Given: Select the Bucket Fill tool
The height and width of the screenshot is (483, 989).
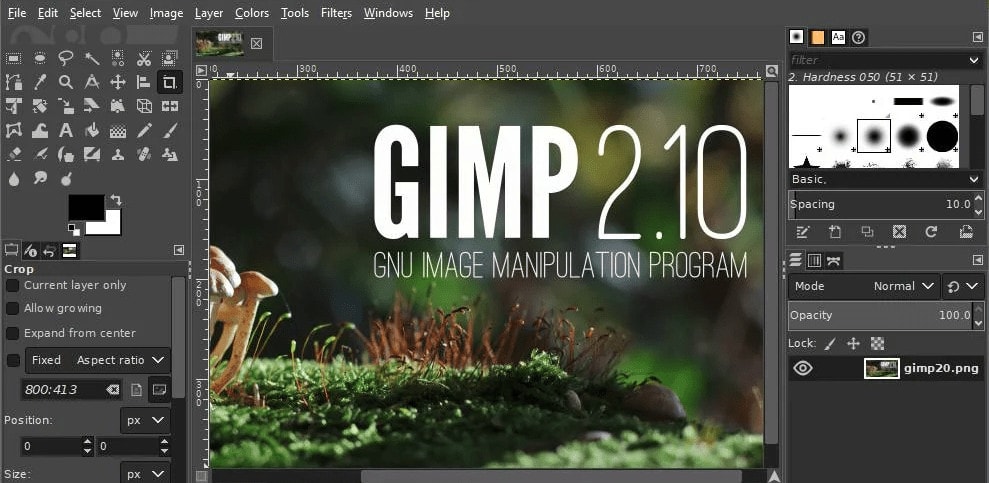Looking at the screenshot, I should [x=92, y=131].
